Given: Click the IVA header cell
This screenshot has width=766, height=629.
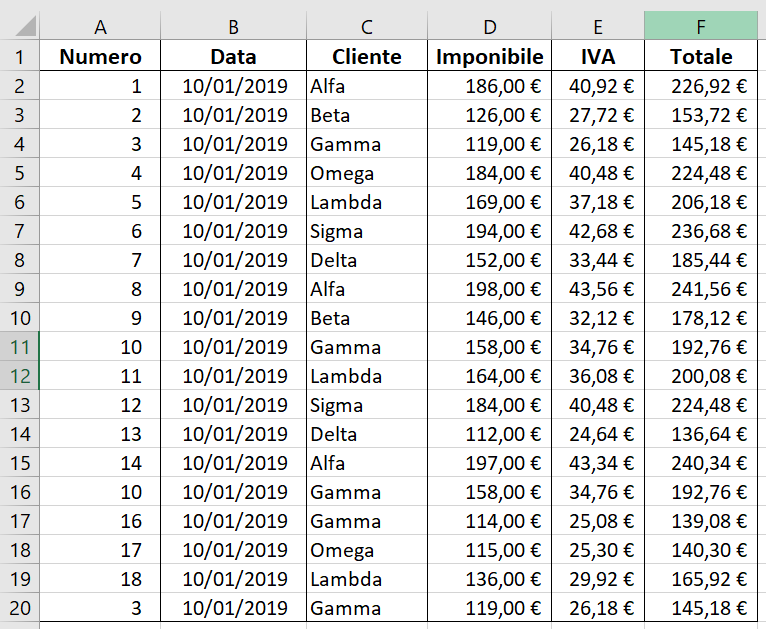Looking at the screenshot, I should 598,57.
